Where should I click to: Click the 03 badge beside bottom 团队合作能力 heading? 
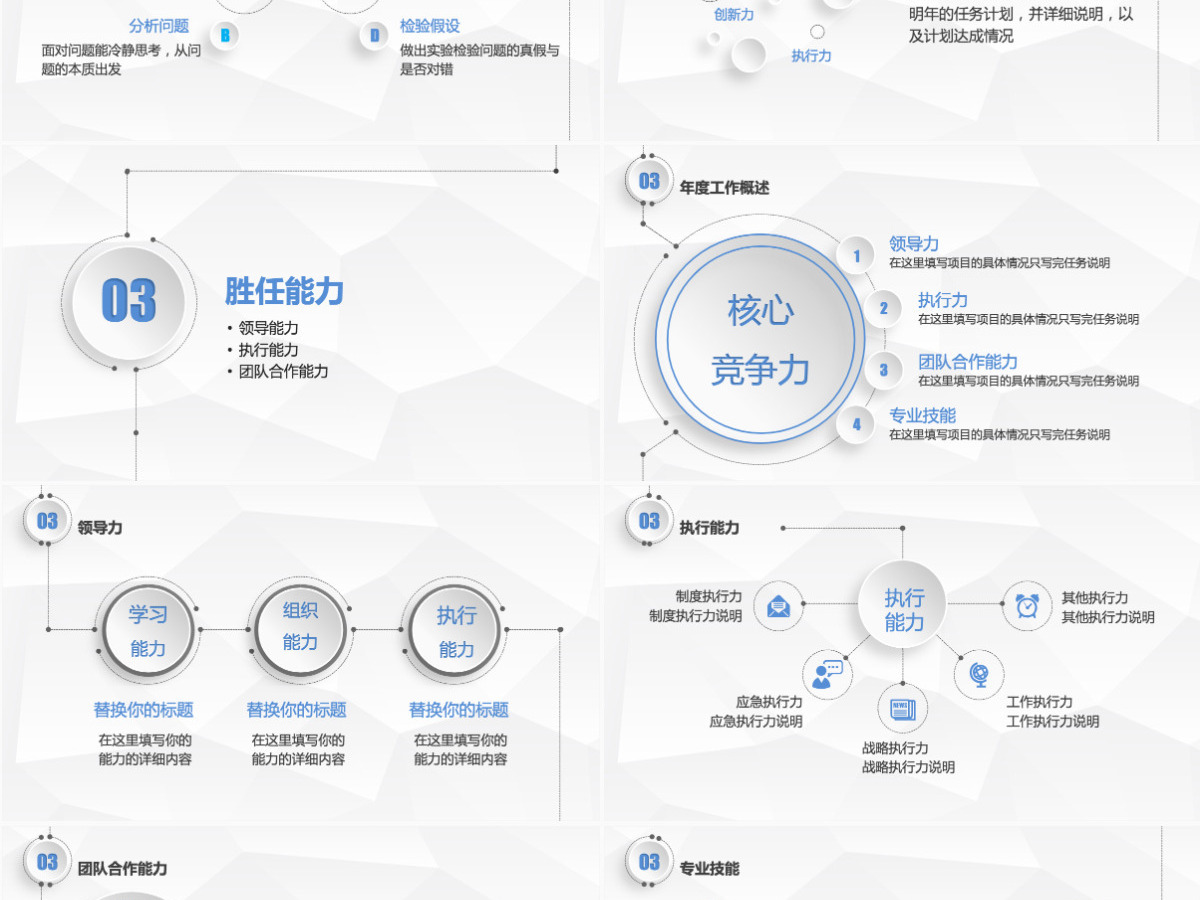(x=47, y=862)
